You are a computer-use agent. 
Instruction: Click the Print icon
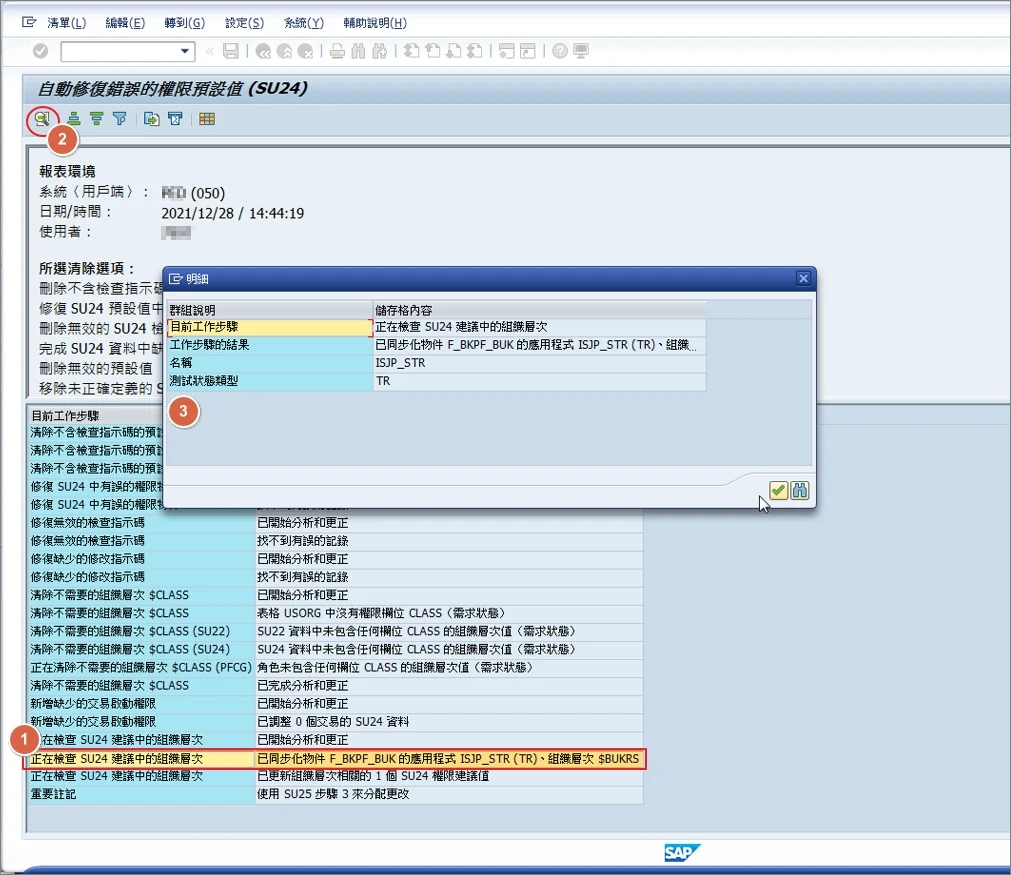[337, 51]
